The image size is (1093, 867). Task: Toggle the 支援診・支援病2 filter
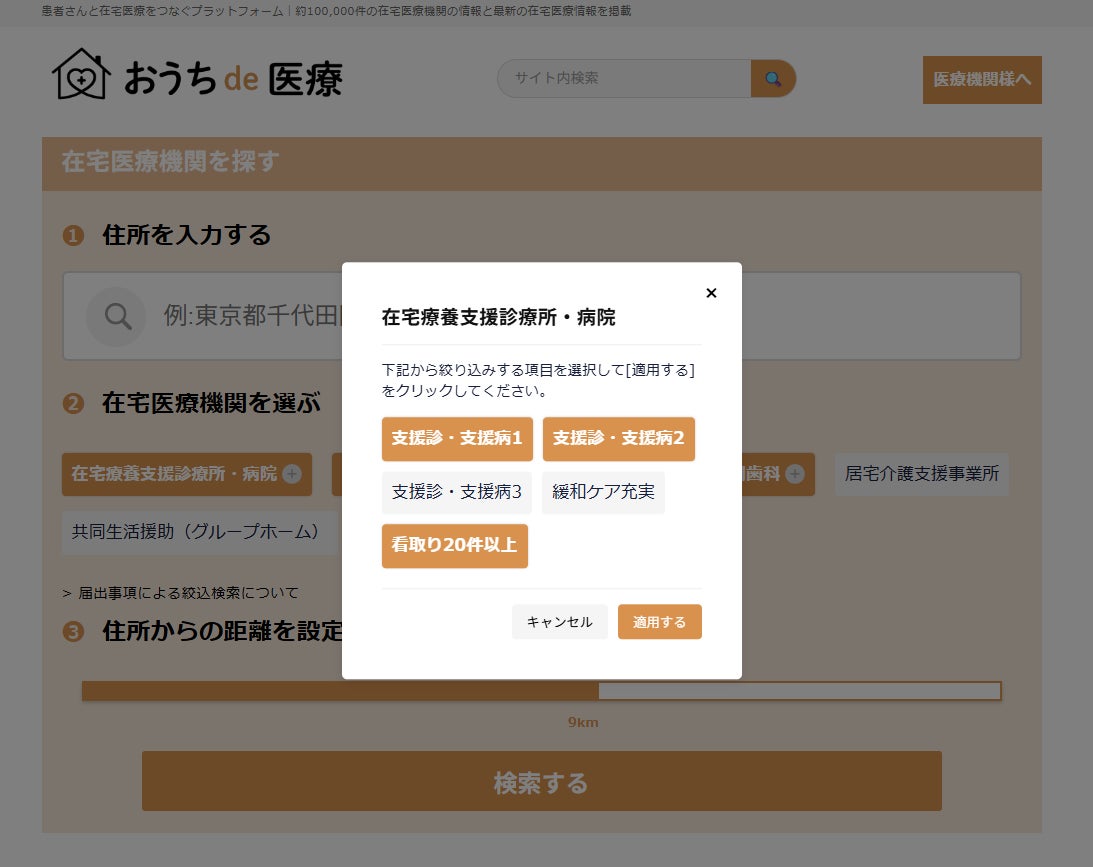tap(619, 438)
